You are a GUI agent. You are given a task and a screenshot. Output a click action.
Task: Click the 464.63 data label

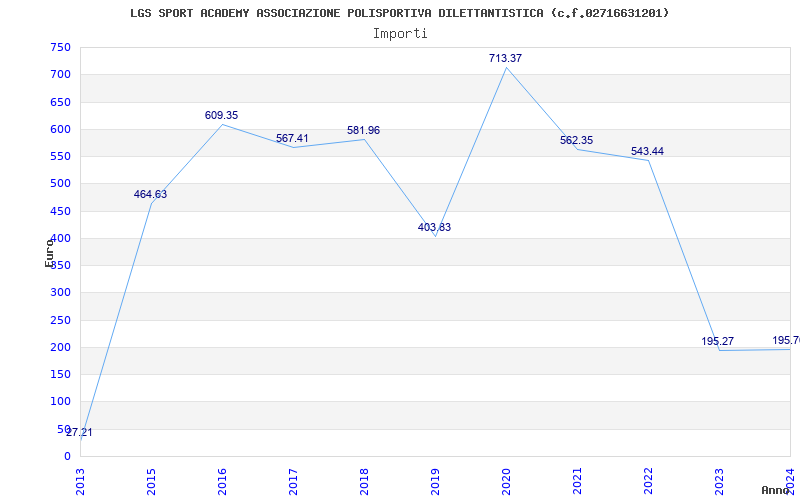point(151,194)
